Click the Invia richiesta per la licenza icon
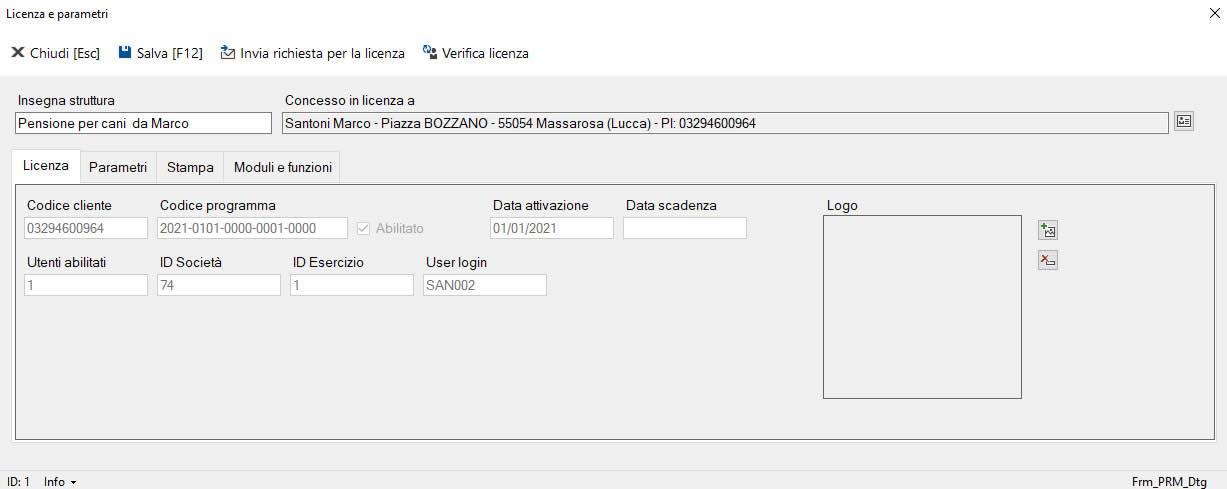This screenshot has height=489, width=1227. point(228,53)
